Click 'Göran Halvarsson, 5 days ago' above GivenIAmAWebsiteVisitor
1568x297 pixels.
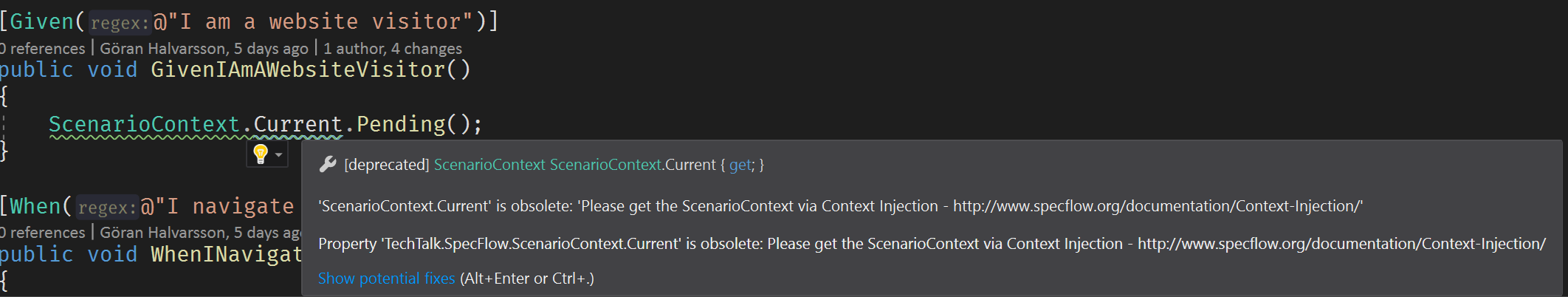[204, 49]
